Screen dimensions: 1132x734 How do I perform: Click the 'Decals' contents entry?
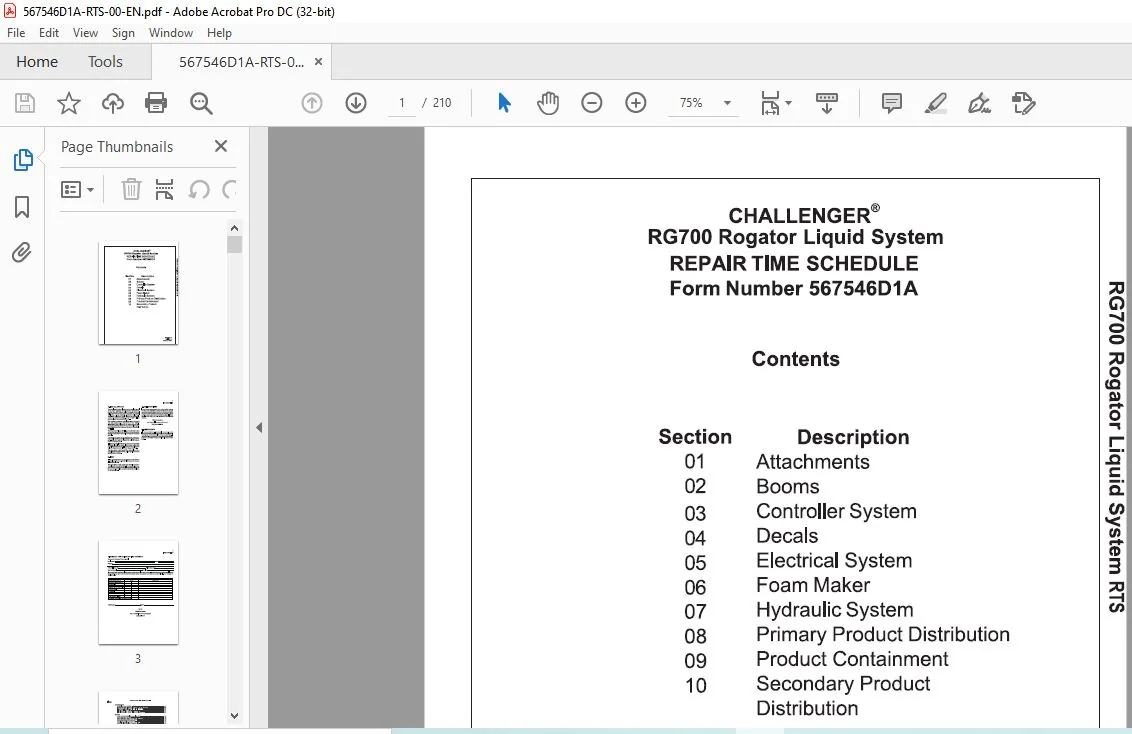click(787, 536)
